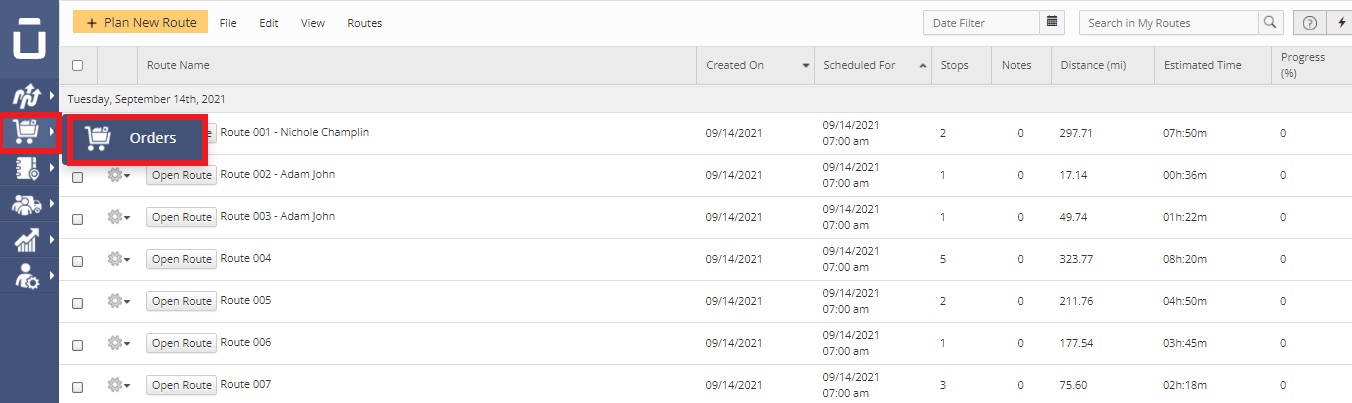Expand the team sidebar submenu arrow
This screenshot has height=403, width=1352.
[51, 205]
